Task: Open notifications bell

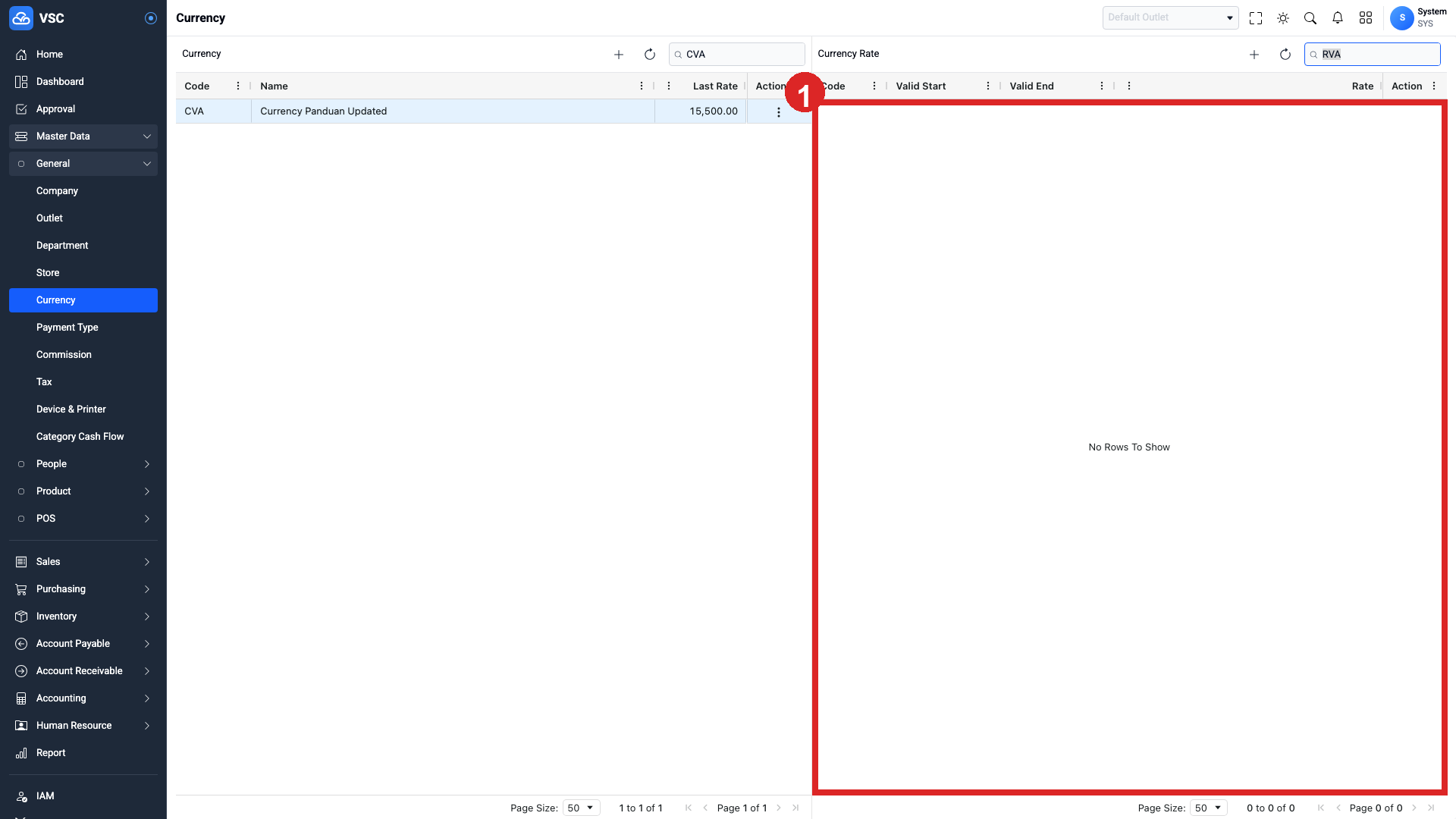Action: (1338, 18)
